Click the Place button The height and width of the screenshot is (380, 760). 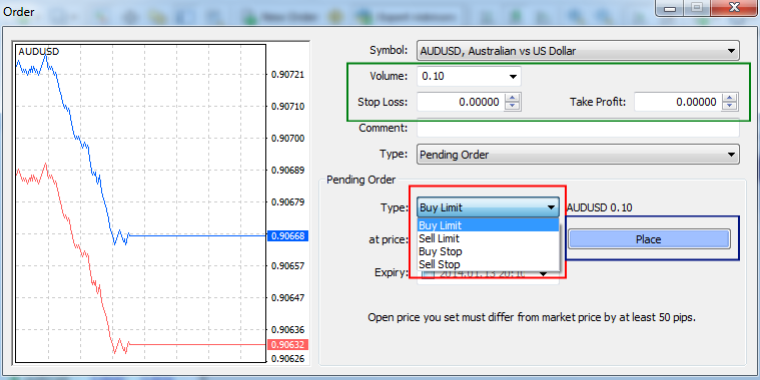[649, 239]
